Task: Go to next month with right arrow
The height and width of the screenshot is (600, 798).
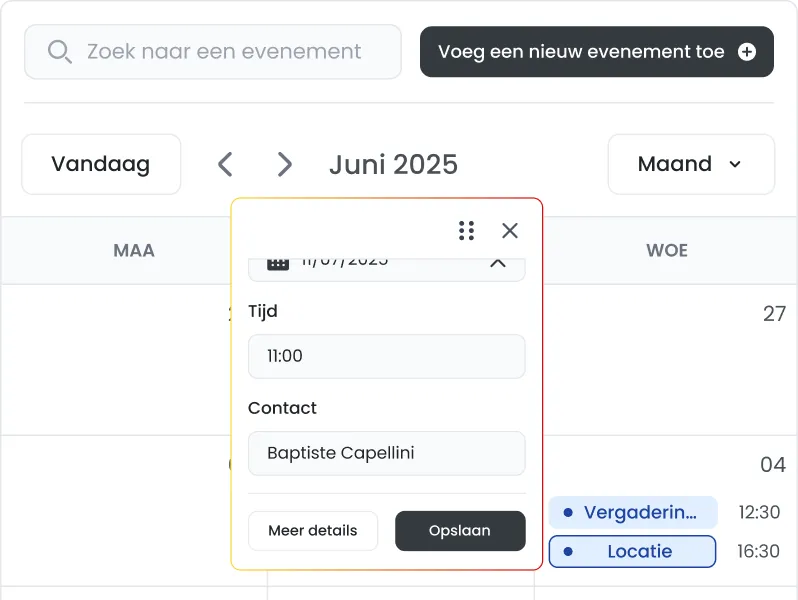Action: (x=284, y=164)
